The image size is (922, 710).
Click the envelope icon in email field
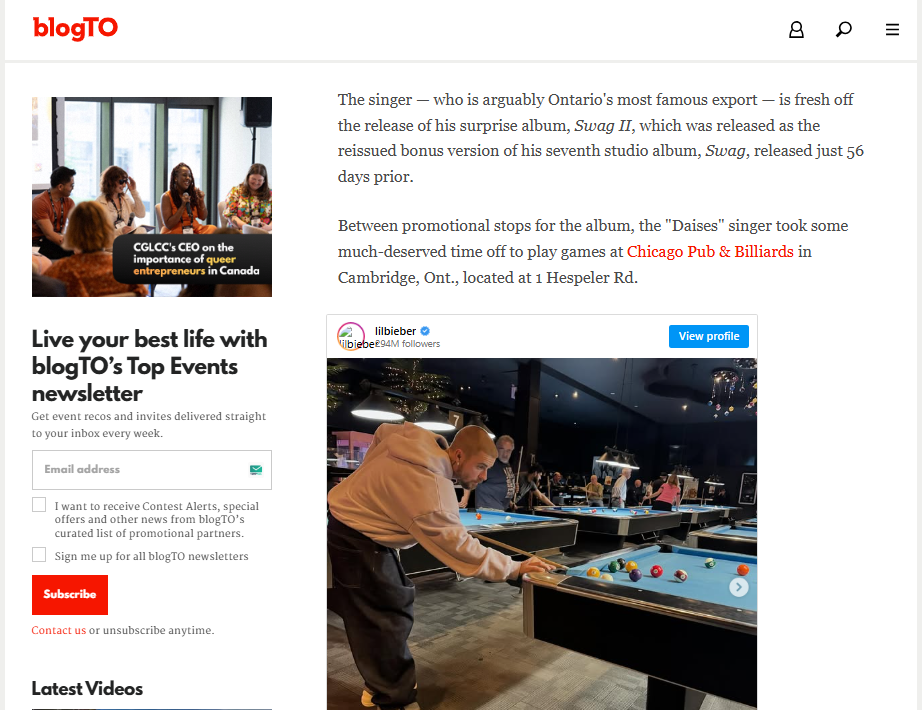tap(256, 469)
